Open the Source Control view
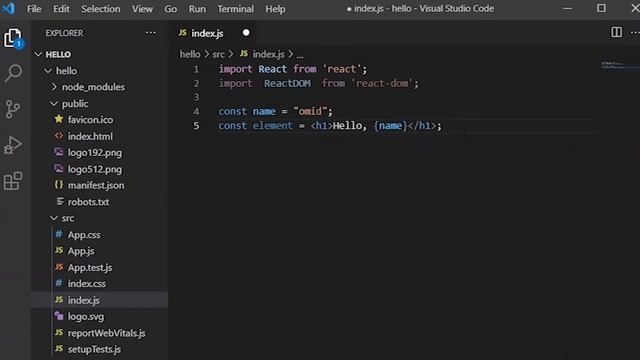The width and height of the screenshot is (640, 360). pyautogui.click(x=13, y=109)
